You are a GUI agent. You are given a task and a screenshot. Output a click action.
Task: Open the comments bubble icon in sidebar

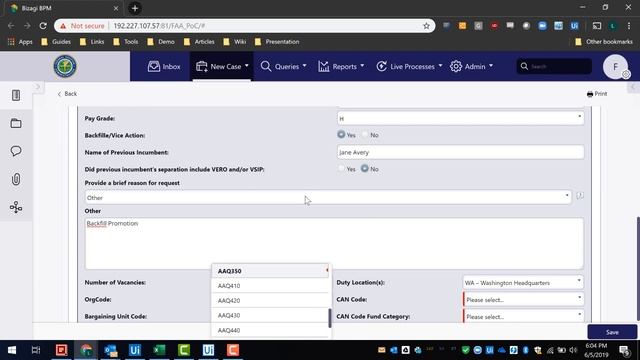pos(16,151)
